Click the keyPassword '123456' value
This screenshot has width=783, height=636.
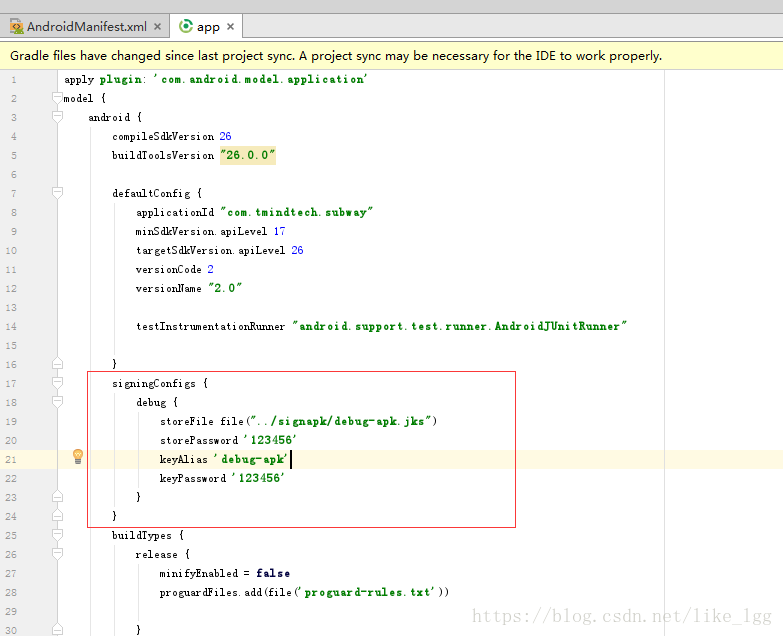[258, 478]
